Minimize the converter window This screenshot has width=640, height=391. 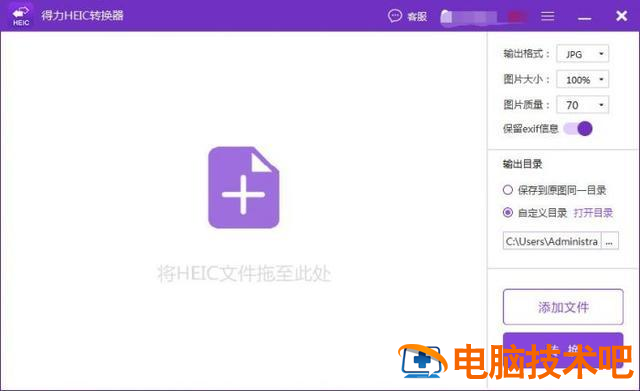tap(584, 18)
